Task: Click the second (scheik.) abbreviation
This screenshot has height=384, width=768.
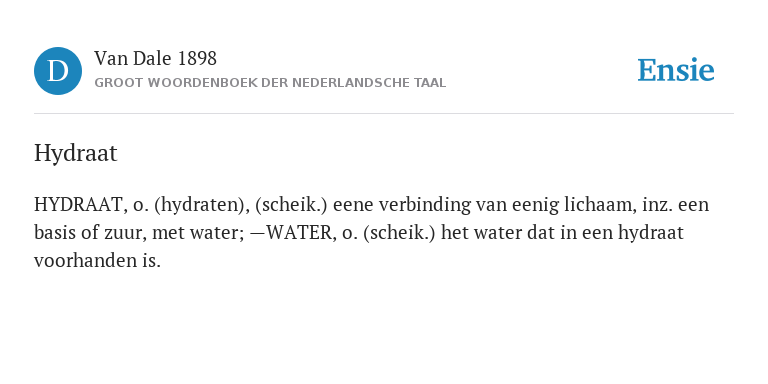Action: tap(399, 232)
